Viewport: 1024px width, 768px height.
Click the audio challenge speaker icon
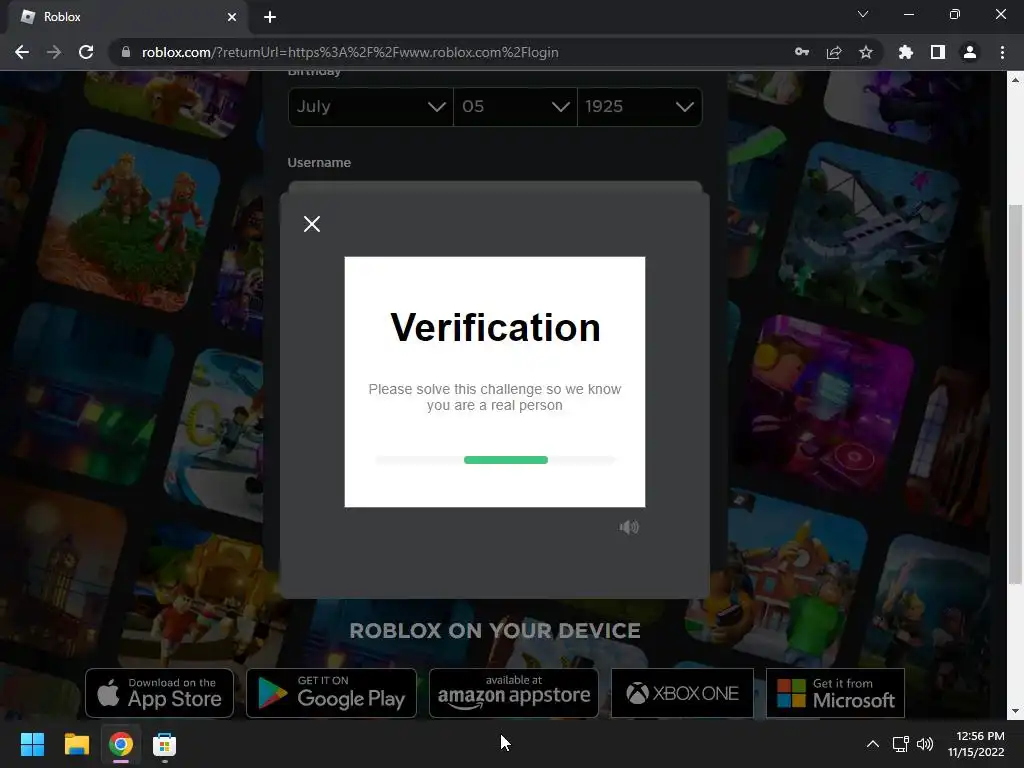(629, 527)
